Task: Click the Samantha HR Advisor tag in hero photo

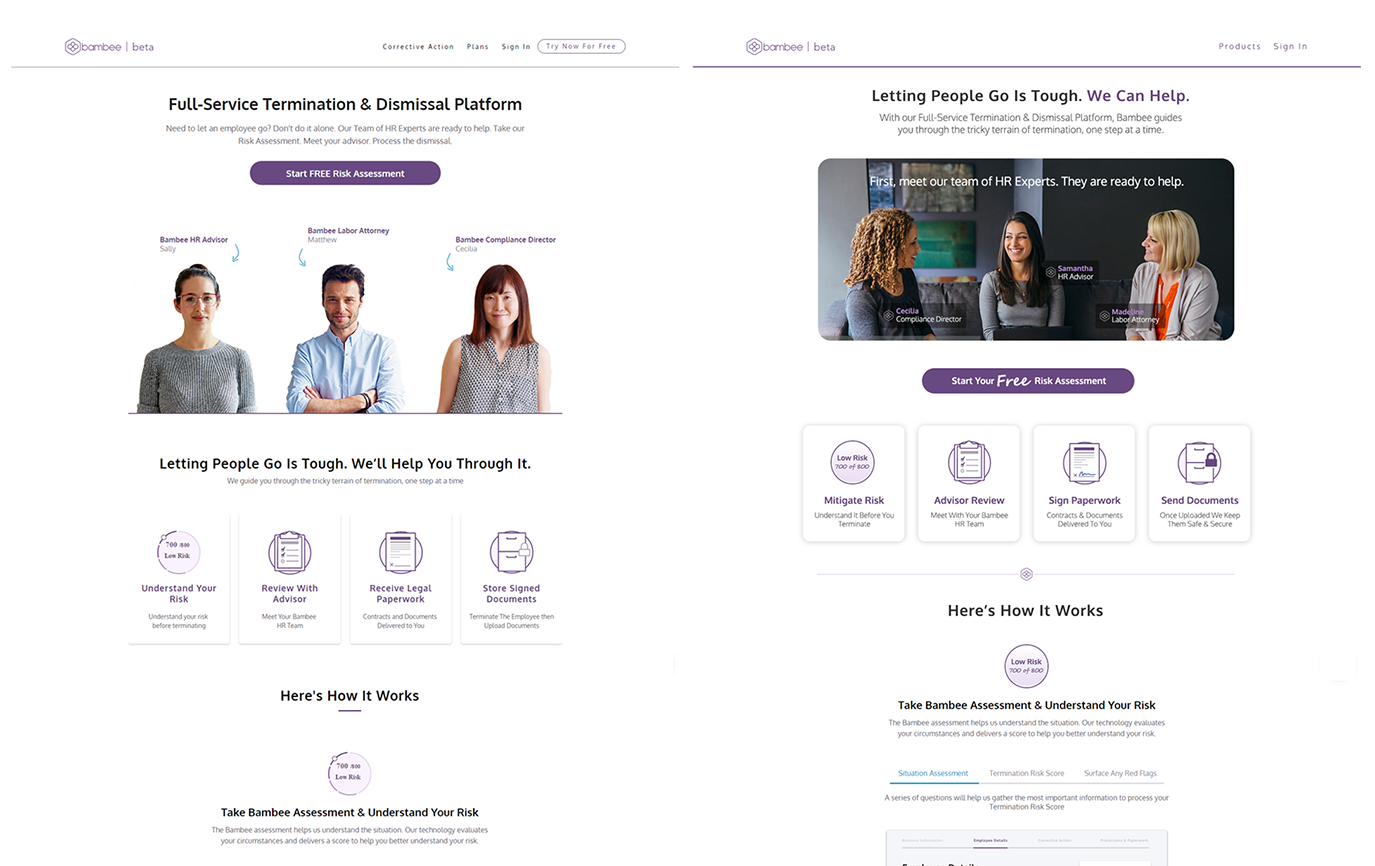Action: coord(1070,272)
